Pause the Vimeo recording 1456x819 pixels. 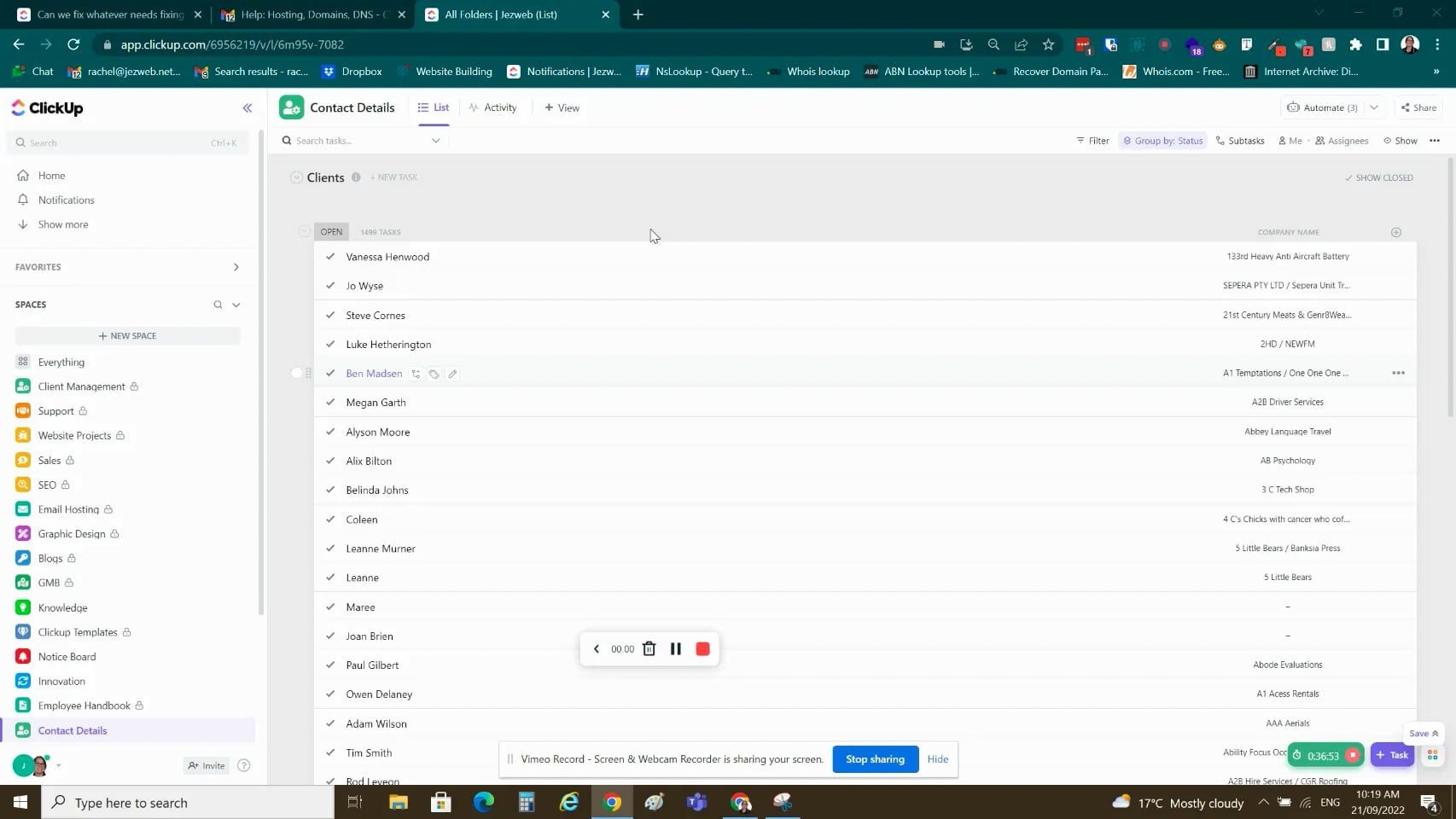[675, 649]
